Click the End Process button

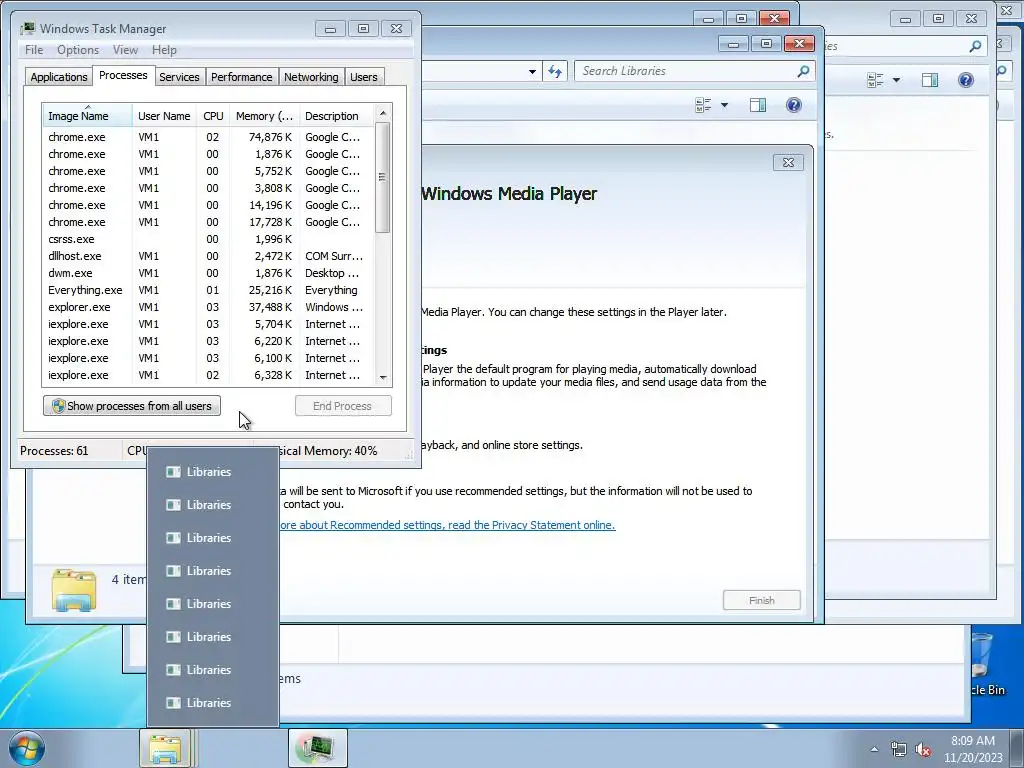point(343,406)
